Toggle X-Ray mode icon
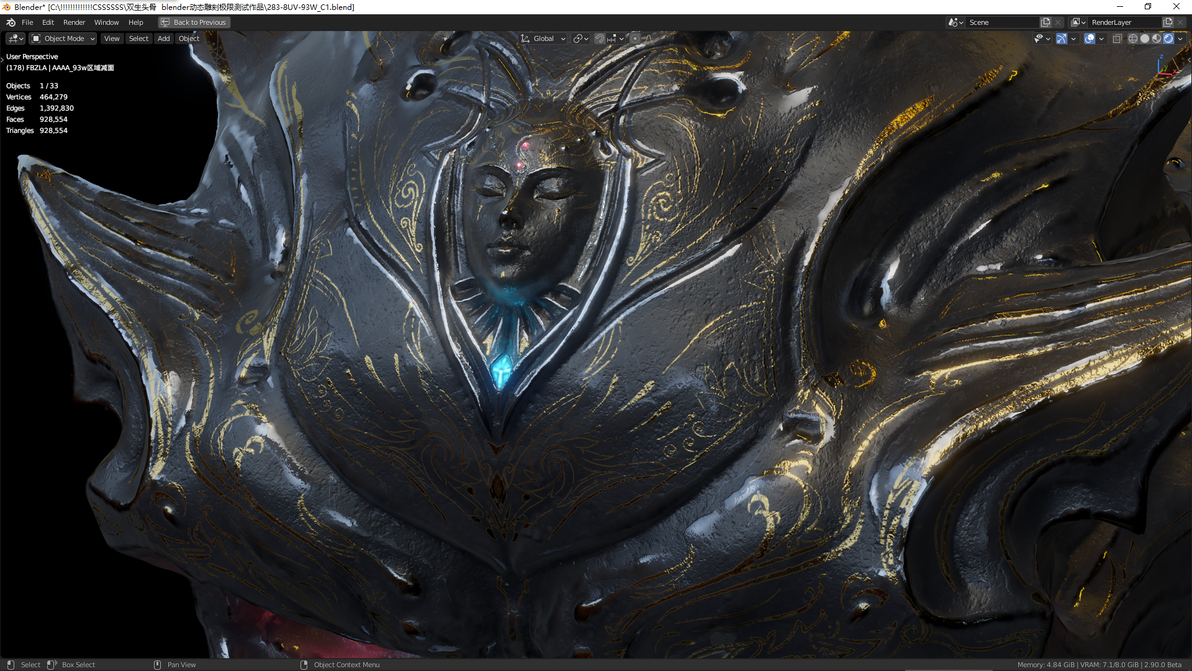The height and width of the screenshot is (671, 1192). (1117, 38)
